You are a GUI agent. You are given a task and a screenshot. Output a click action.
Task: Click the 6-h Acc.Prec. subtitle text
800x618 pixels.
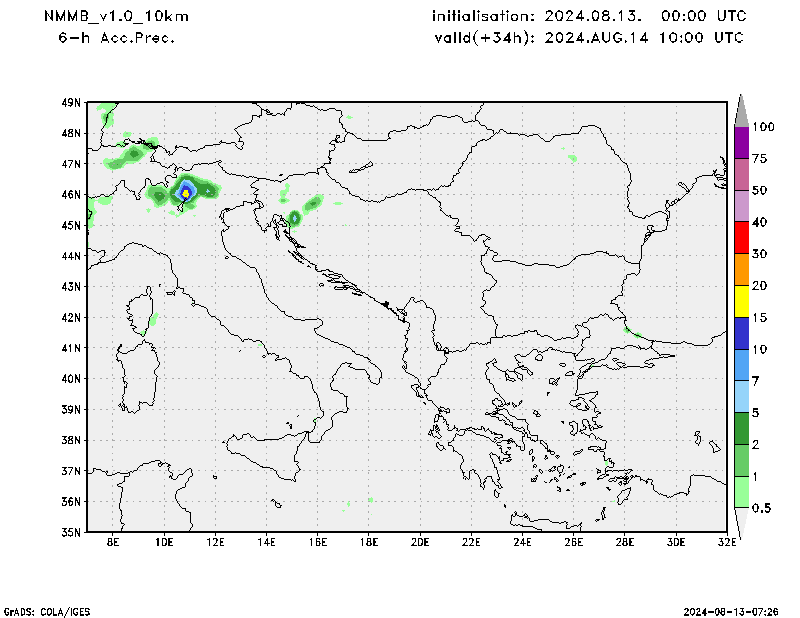[x=116, y=37]
